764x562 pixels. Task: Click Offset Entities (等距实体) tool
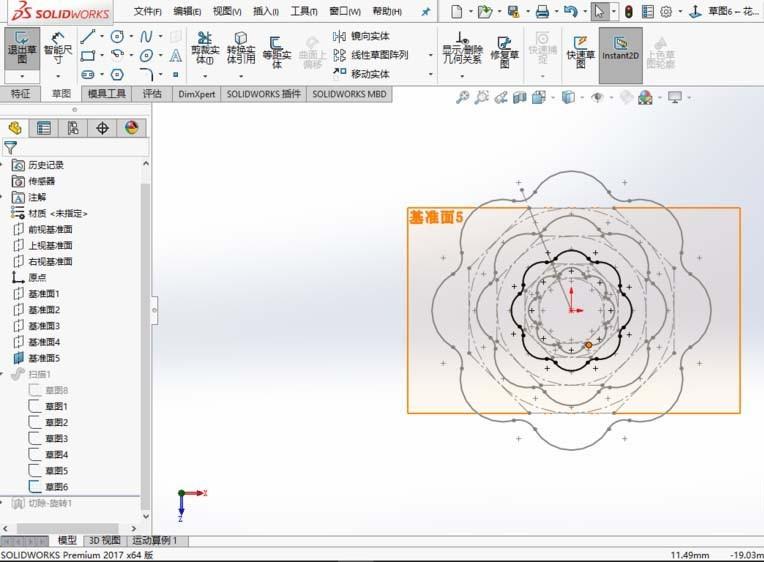[x=277, y=52]
